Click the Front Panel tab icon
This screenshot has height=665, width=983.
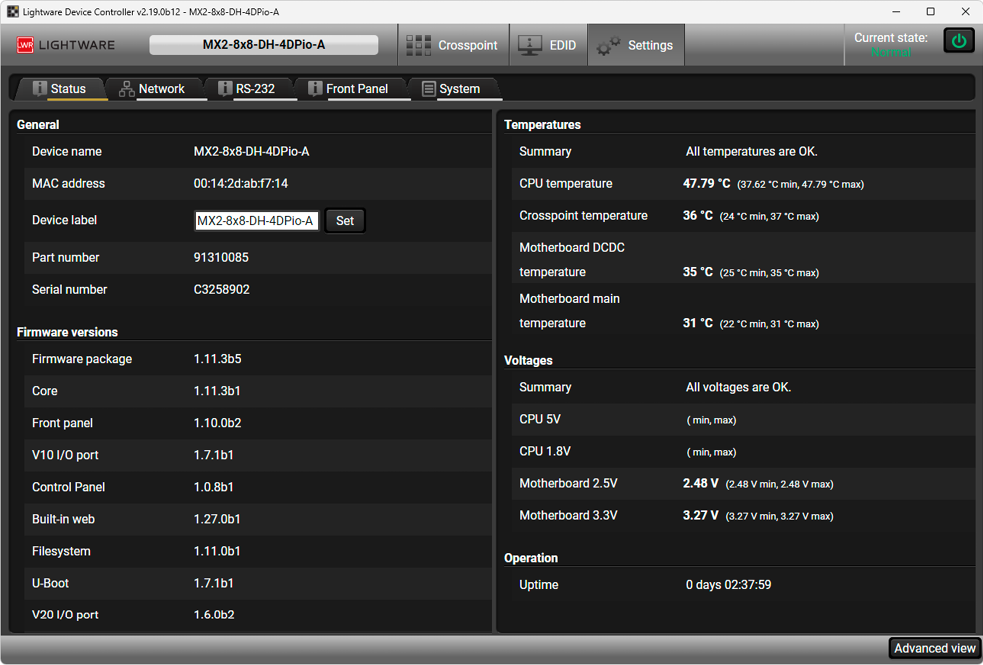[x=315, y=88]
